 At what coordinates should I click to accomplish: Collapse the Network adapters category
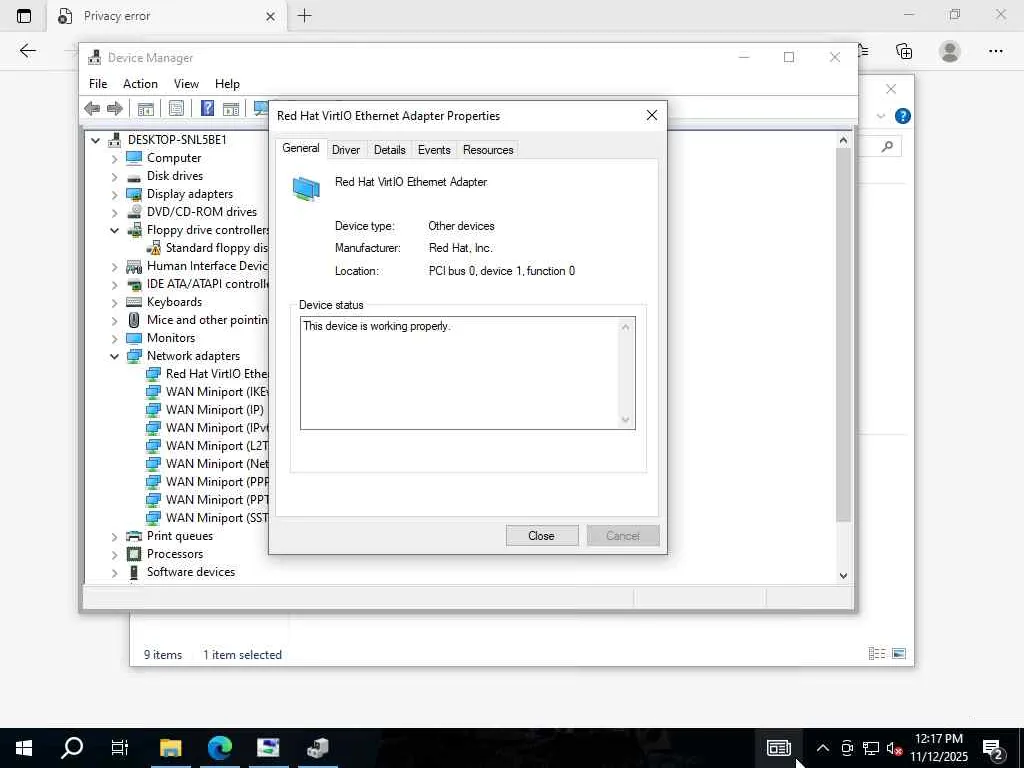114,356
